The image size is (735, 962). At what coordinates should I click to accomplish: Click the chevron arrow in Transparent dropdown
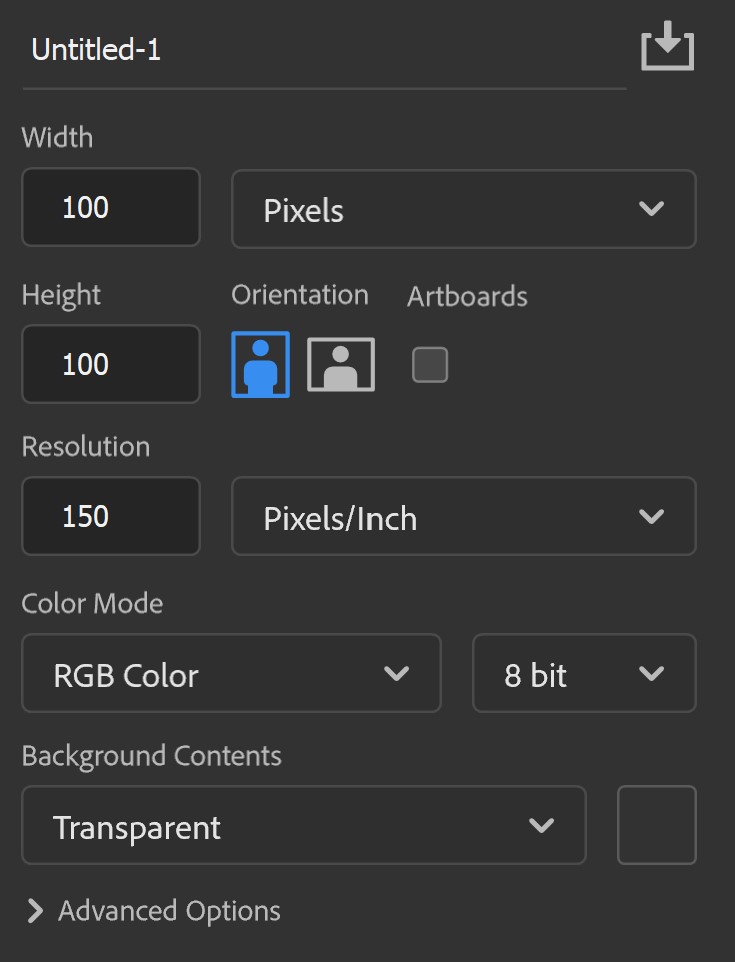(541, 825)
